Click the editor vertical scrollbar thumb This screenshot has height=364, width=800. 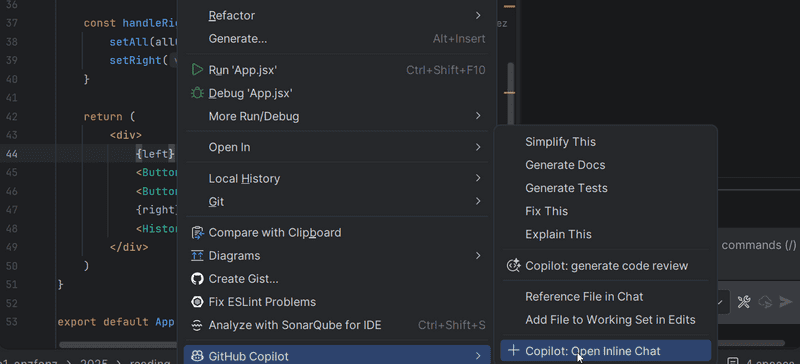coord(511,94)
